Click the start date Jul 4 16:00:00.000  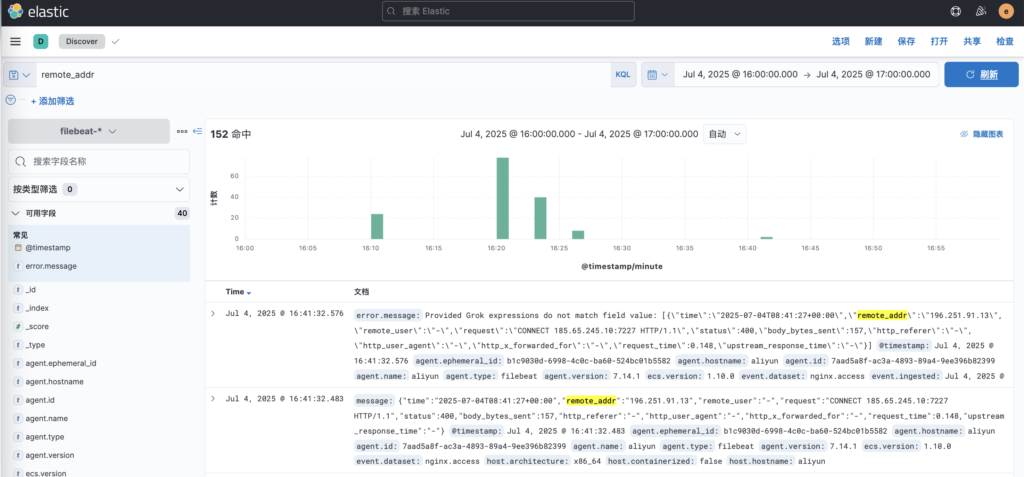pos(740,74)
